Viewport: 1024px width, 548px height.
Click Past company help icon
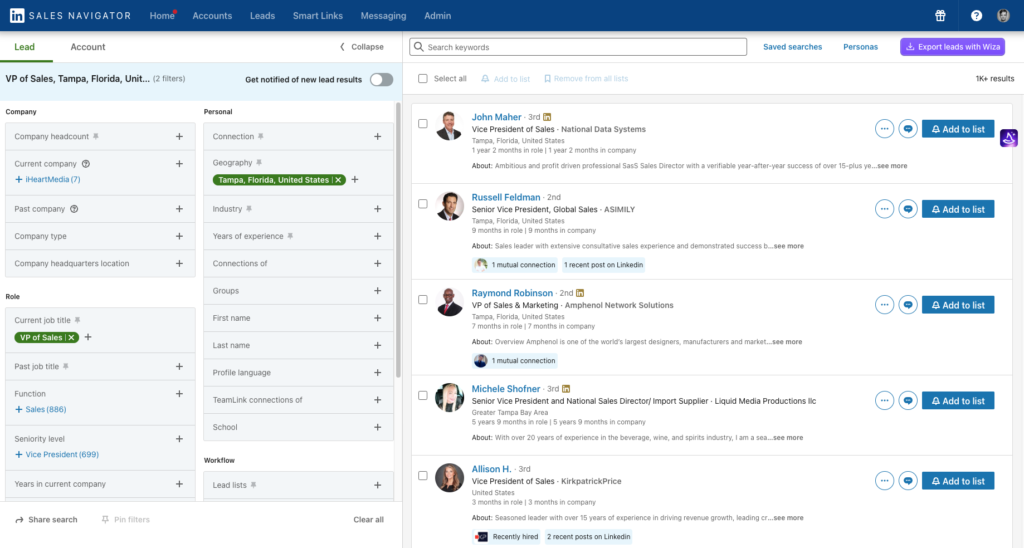pos(74,209)
